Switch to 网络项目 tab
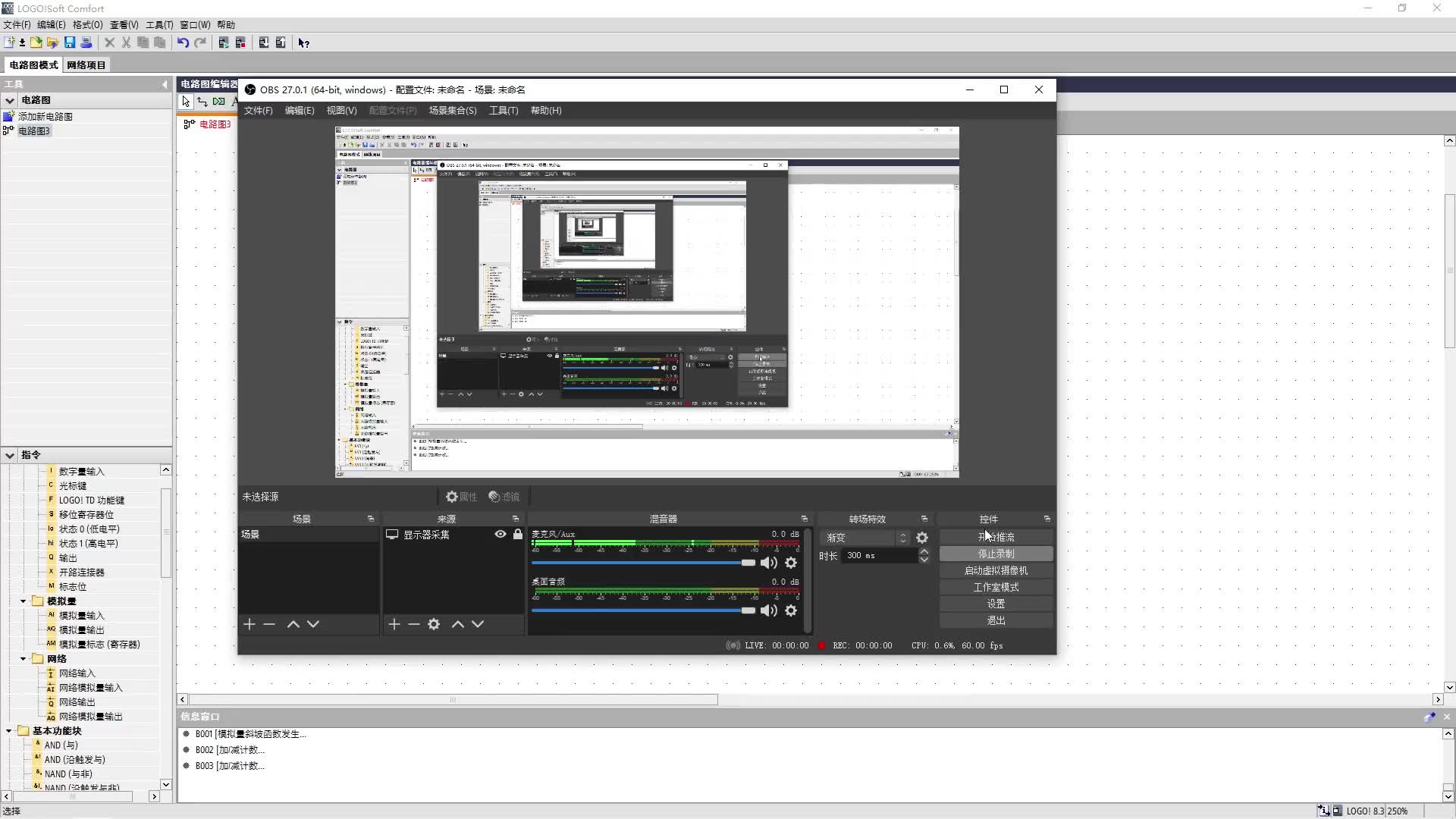1456x819 pixels. (x=86, y=65)
